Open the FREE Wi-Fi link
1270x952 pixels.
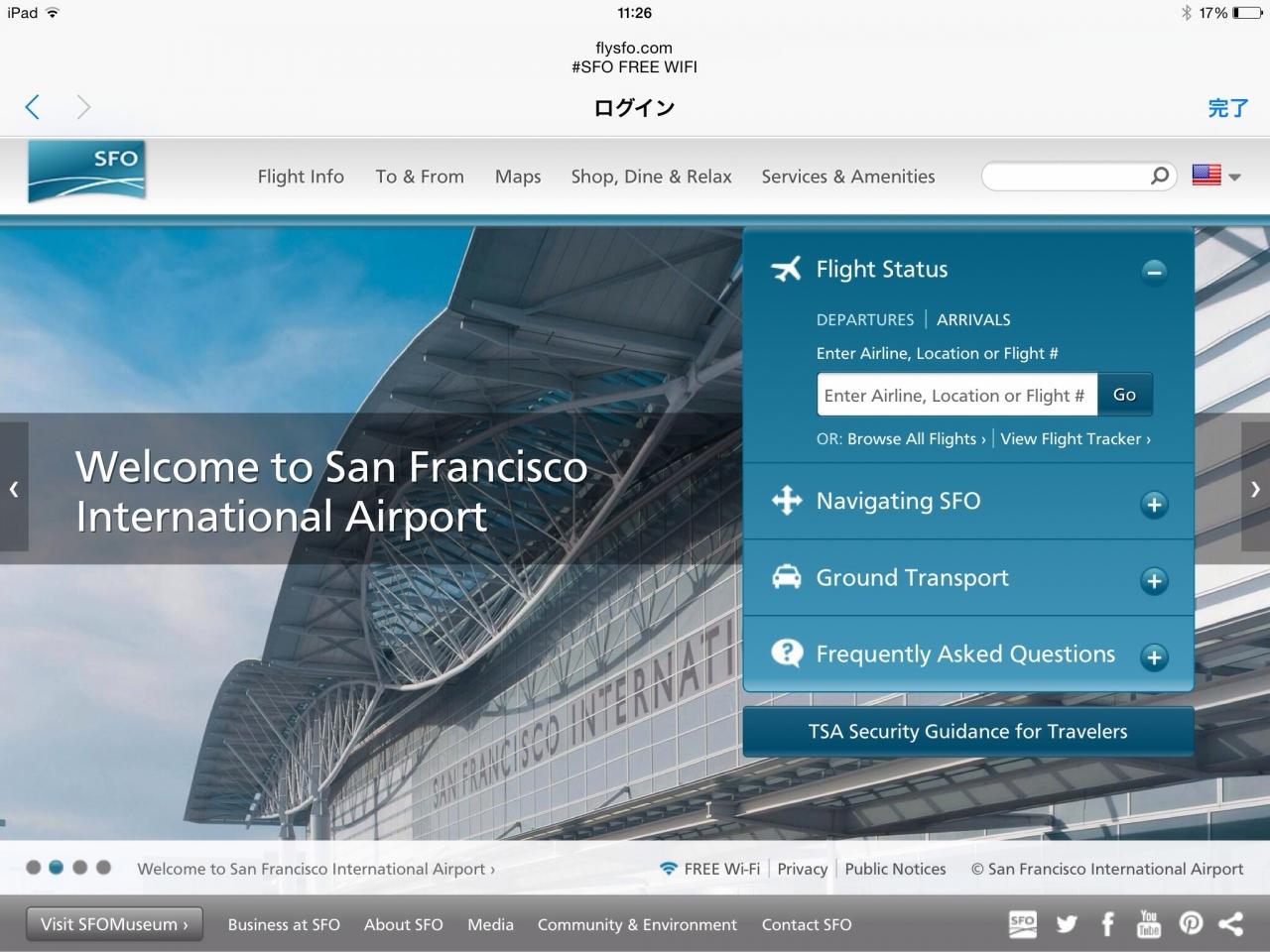tap(722, 869)
